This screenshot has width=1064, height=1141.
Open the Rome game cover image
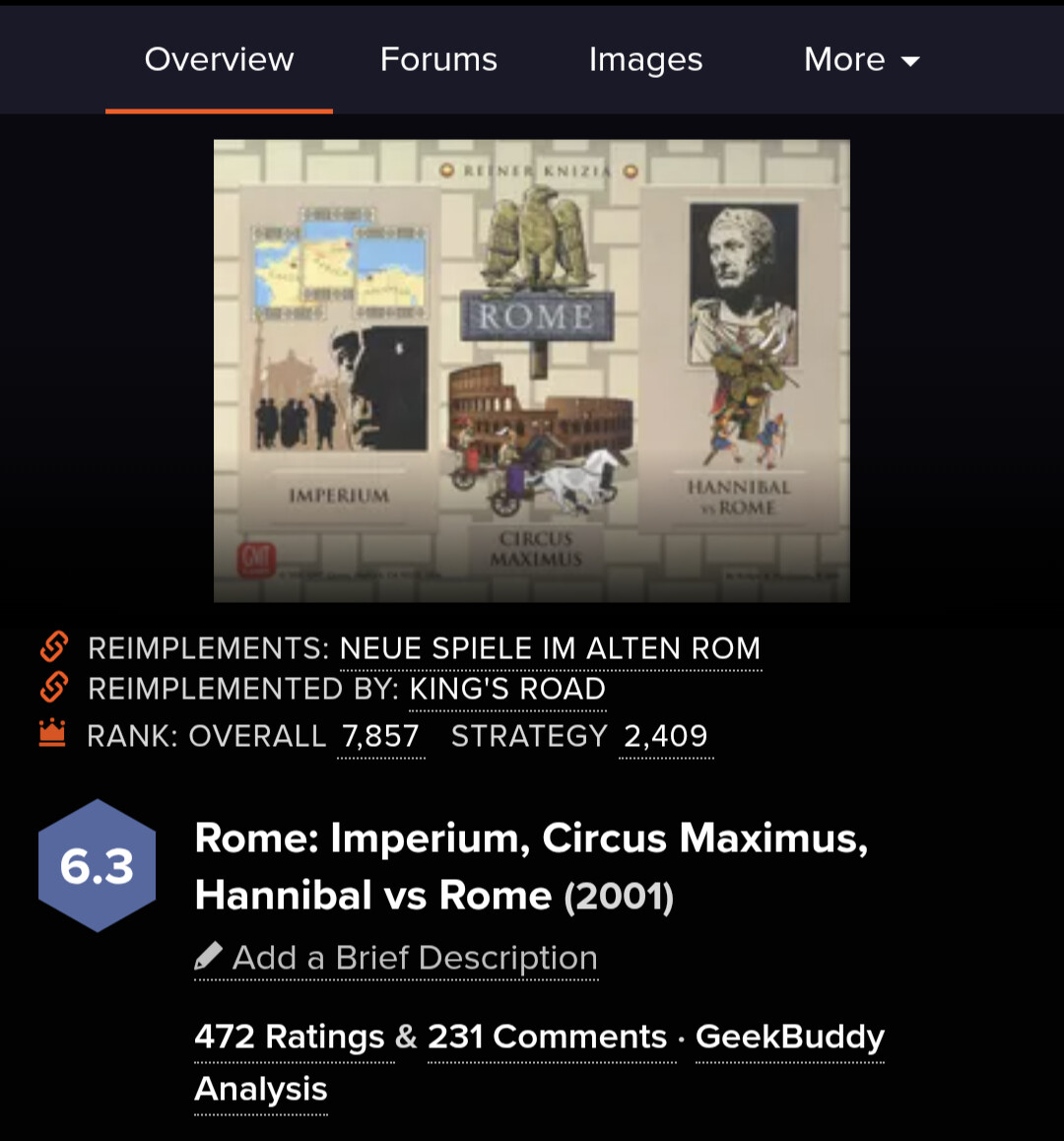coord(531,370)
